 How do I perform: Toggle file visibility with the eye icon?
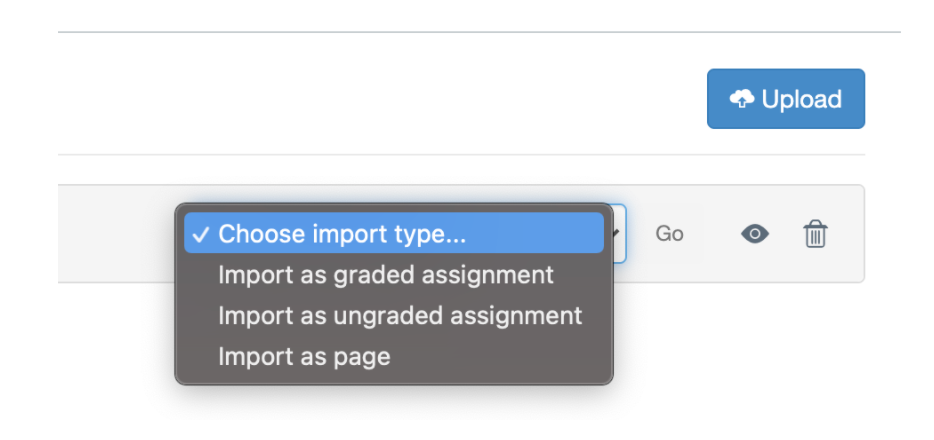coord(755,234)
